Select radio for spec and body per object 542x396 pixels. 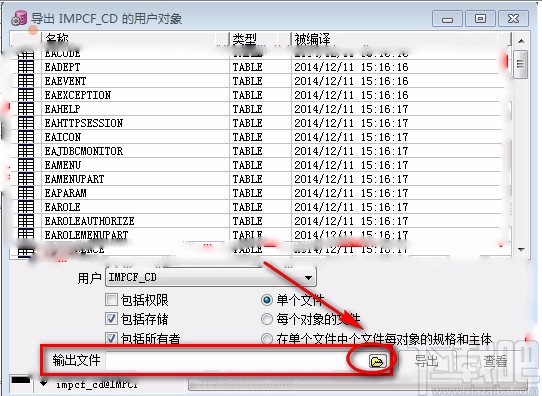coord(267,339)
